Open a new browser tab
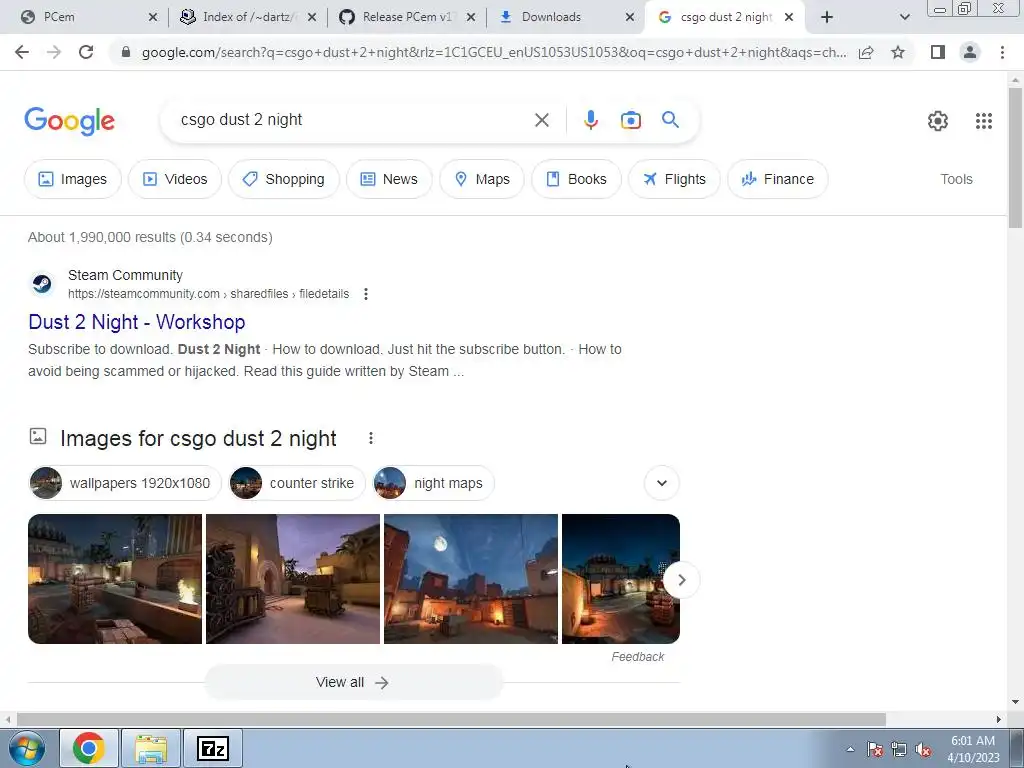 coord(827,17)
